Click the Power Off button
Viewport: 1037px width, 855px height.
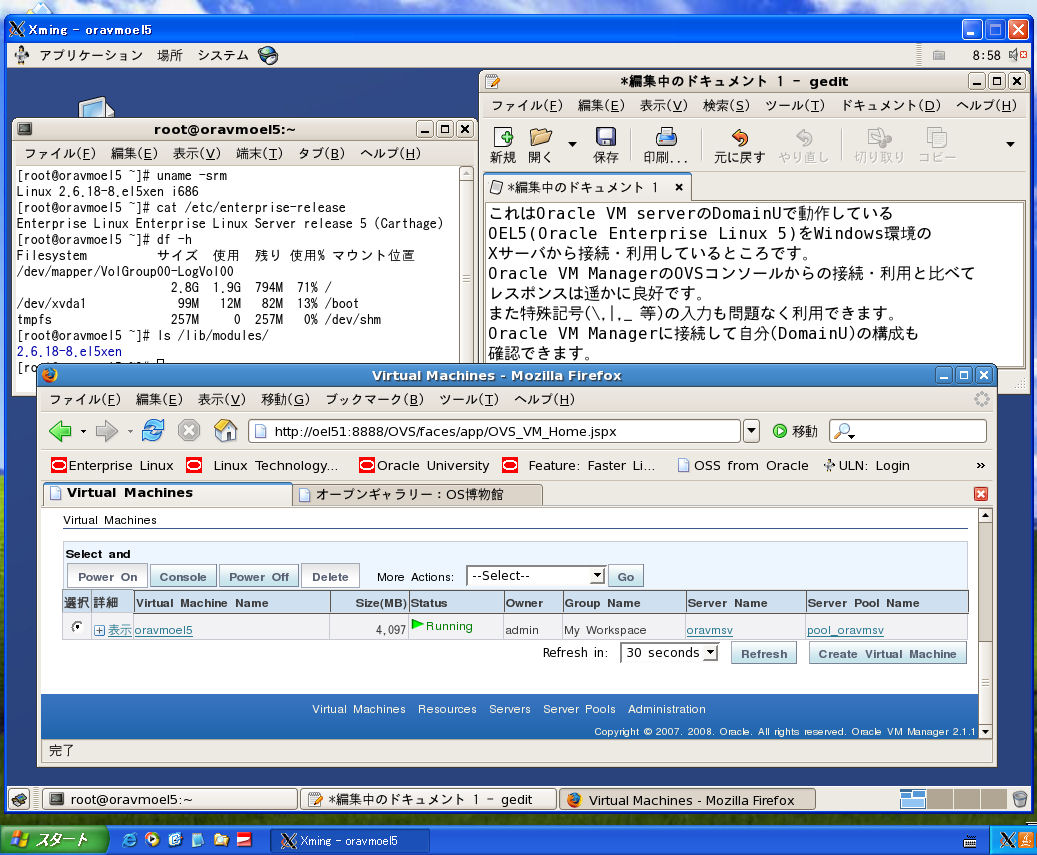259,577
